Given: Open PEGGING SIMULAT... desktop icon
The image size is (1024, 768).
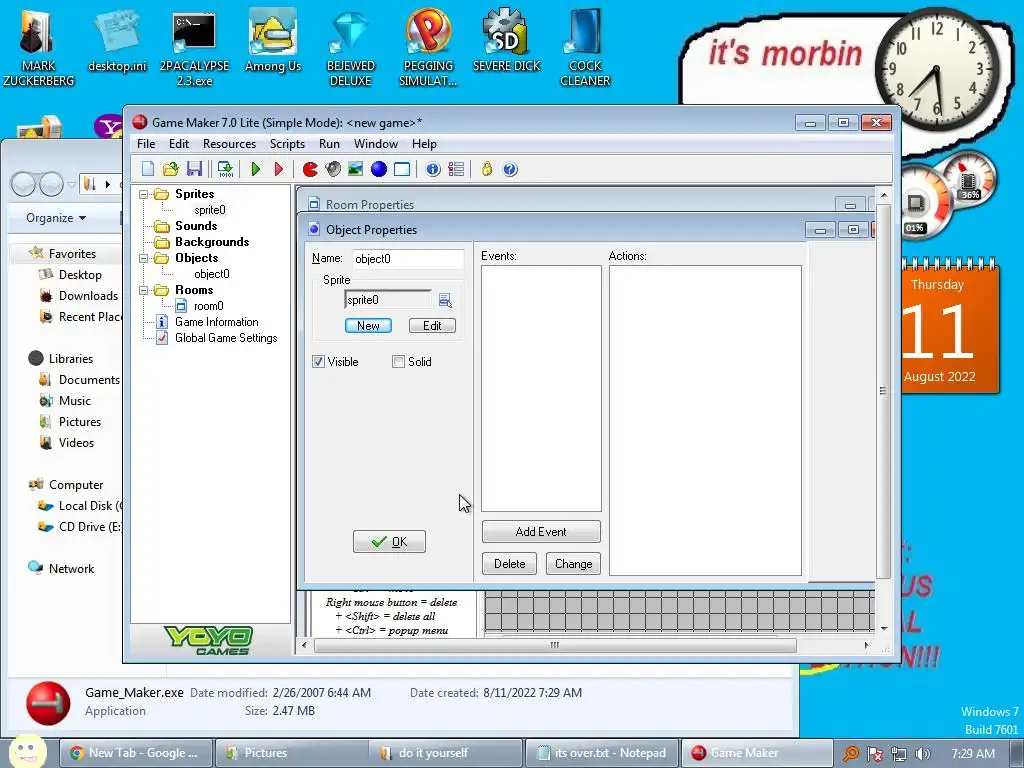Looking at the screenshot, I should (428, 48).
